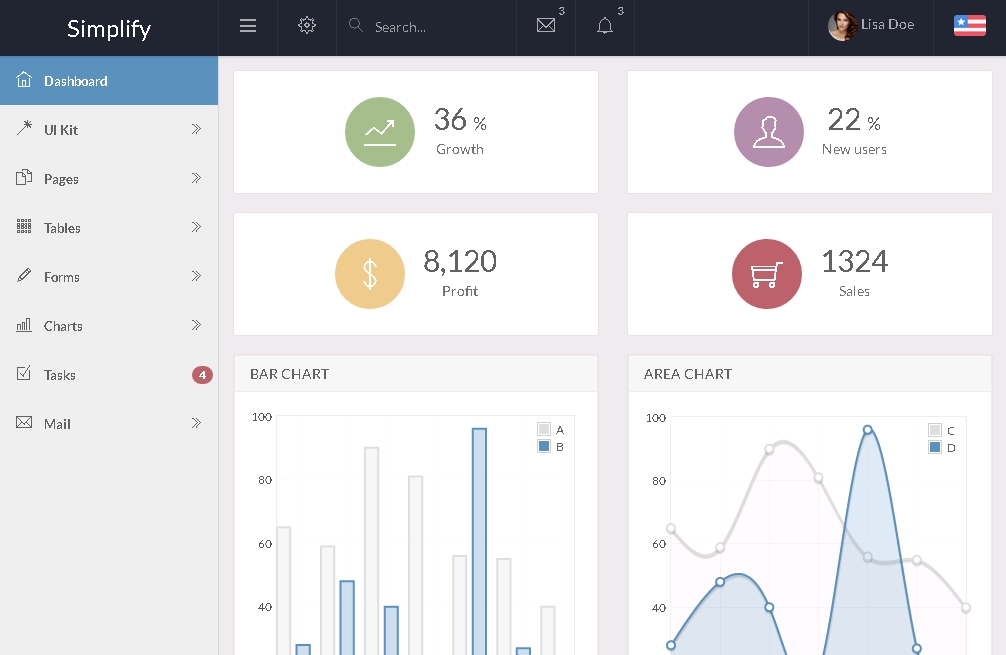Viewport: 1006px width, 655px height.
Task: Select the US flag language icon
Action: pyautogui.click(x=969, y=26)
